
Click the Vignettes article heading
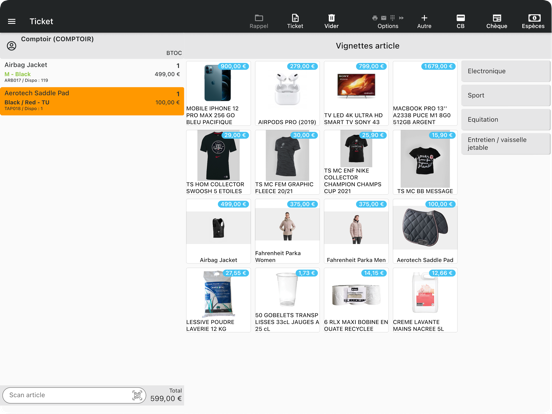coord(367,46)
